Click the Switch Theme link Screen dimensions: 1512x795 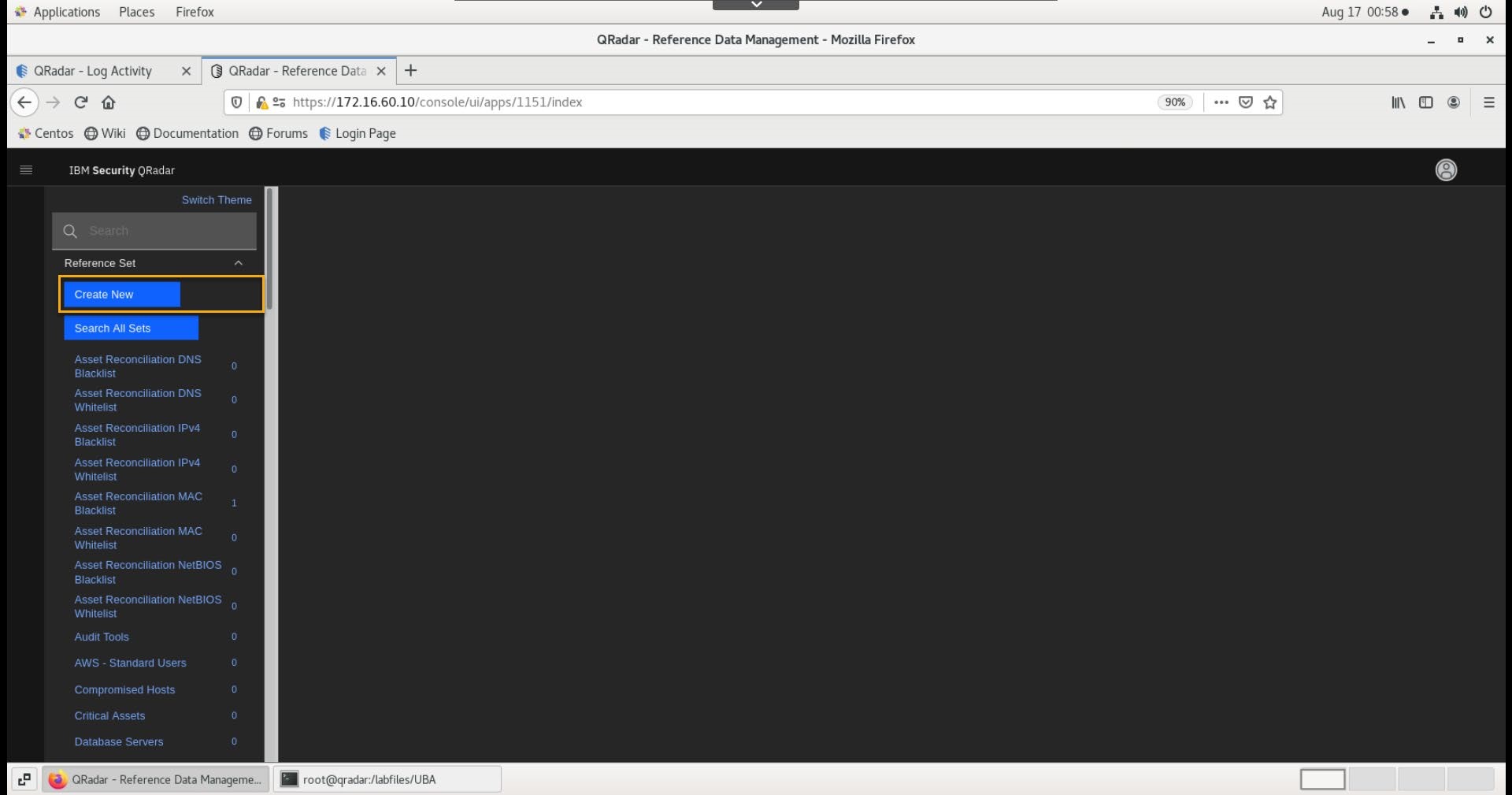click(217, 200)
